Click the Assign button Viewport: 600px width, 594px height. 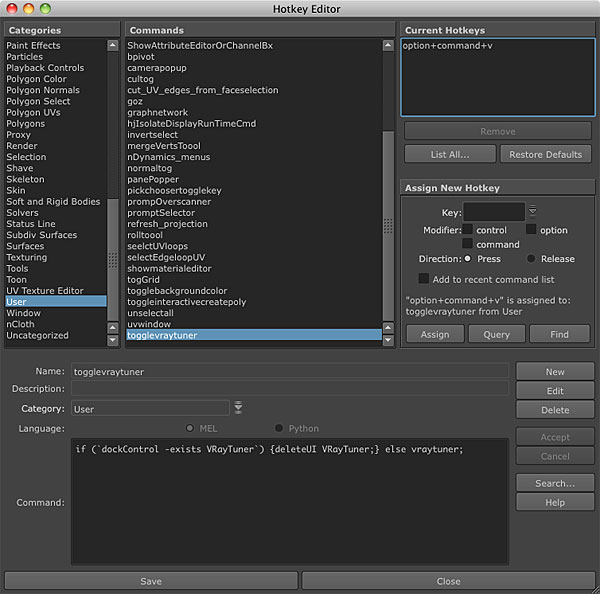[435, 334]
